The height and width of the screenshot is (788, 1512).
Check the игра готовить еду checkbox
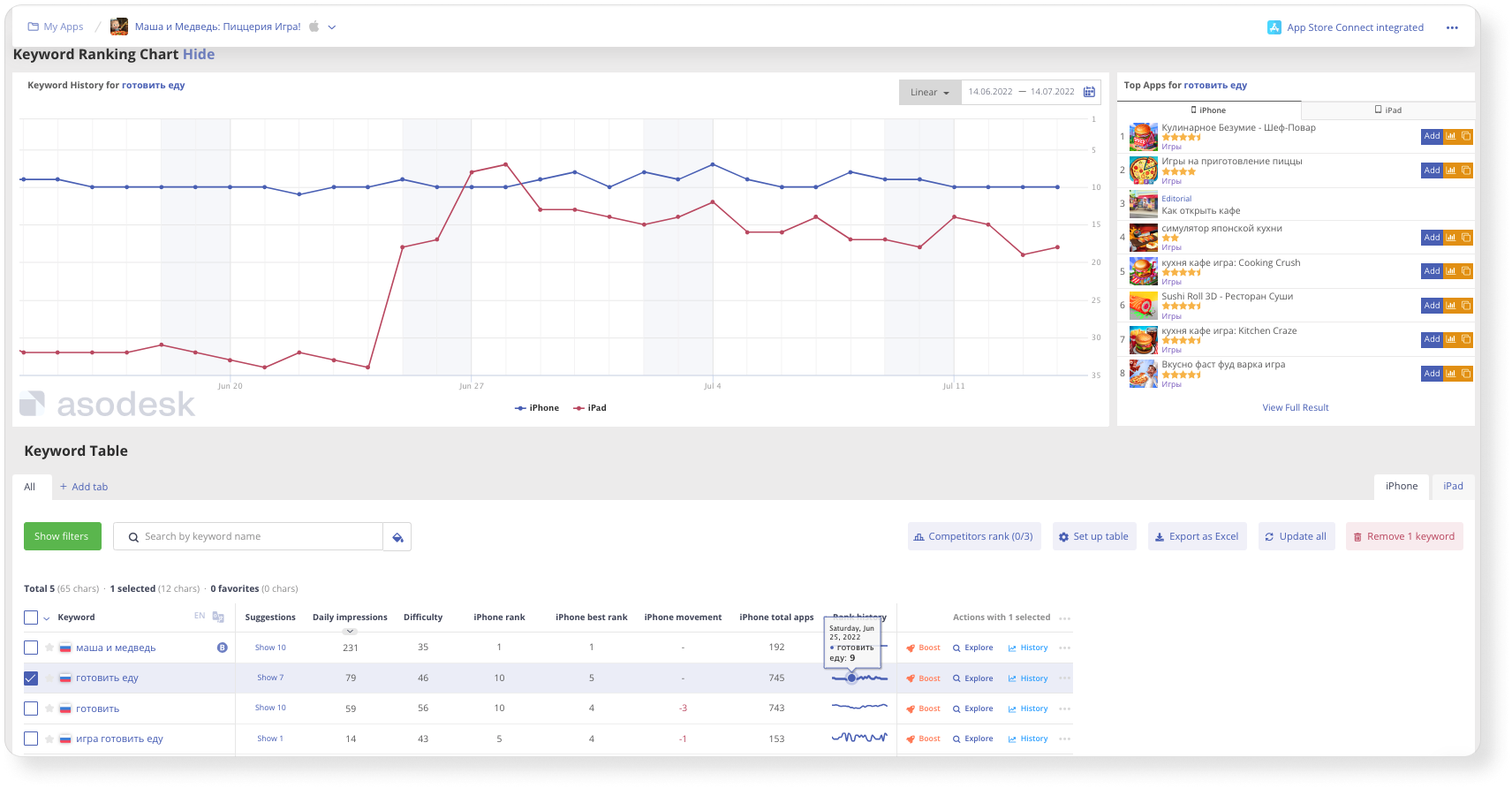(31, 739)
